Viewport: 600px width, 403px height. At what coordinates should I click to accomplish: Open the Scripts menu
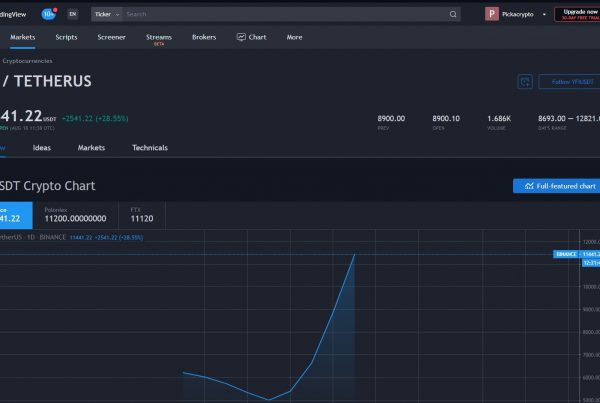click(66, 37)
